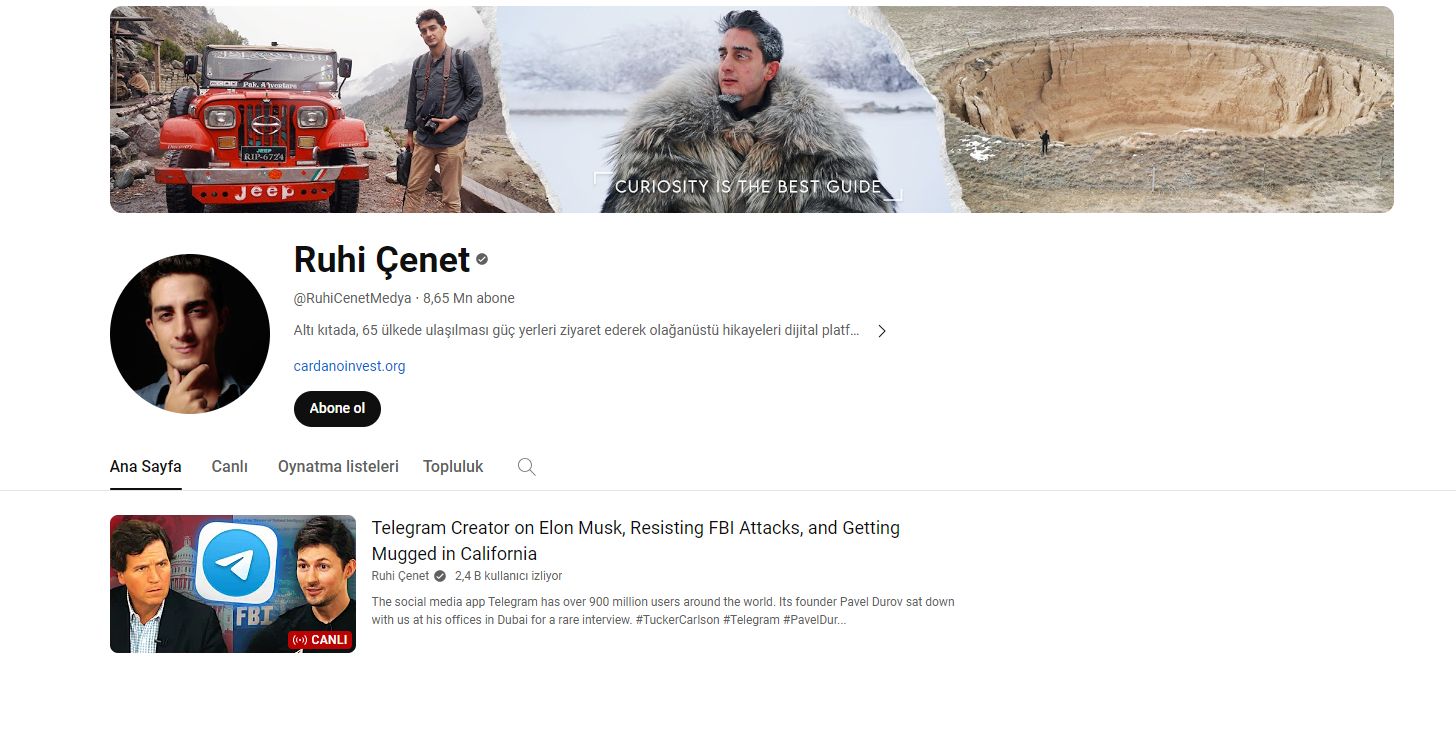This screenshot has width=1456, height=736.
Task: Expand the channel description with the arrow
Action: pyautogui.click(x=881, y=330)
